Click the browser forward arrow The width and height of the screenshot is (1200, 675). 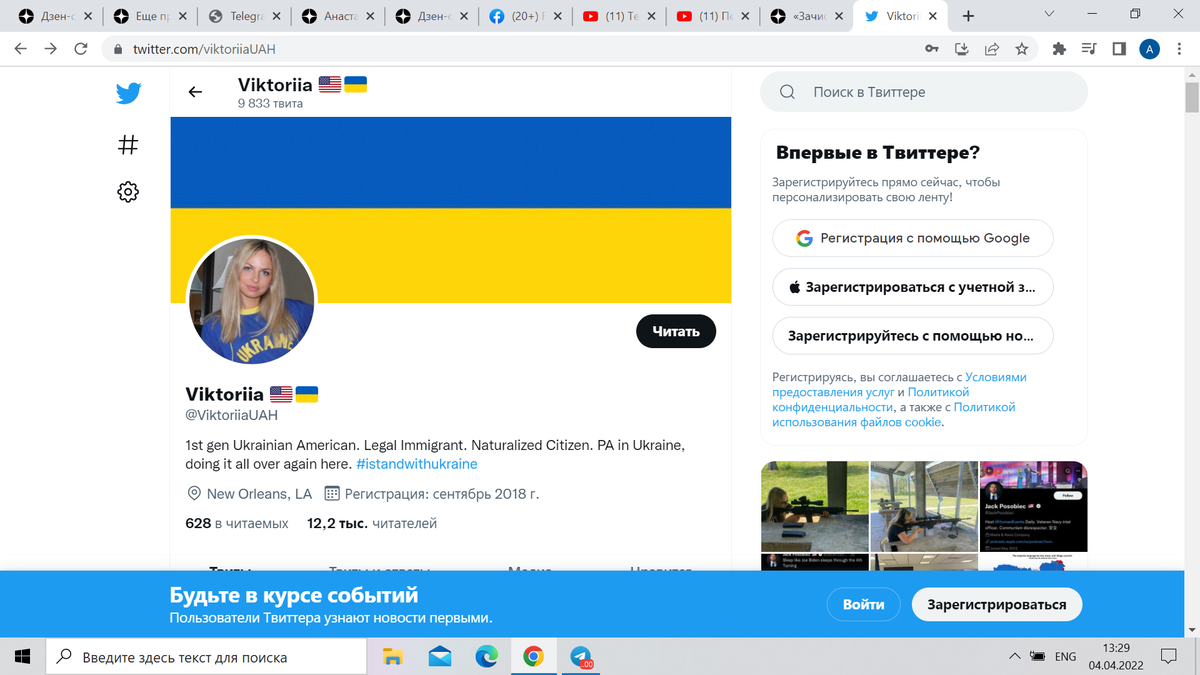point(51,48)
